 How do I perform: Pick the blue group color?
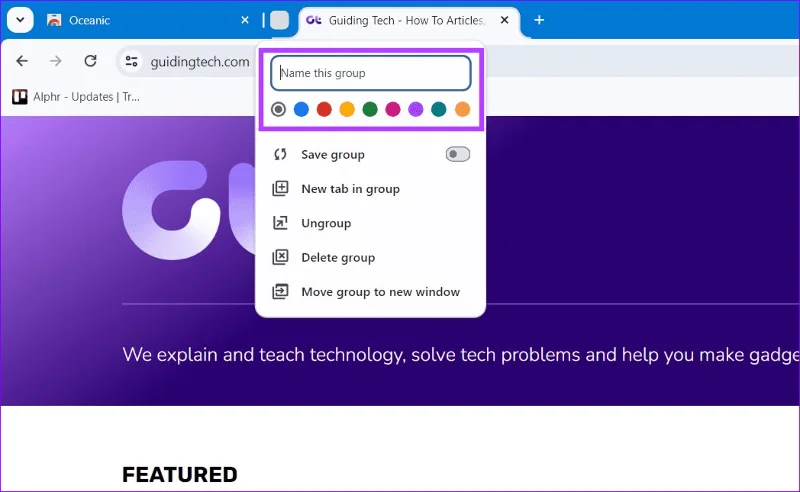(x=301, y=109)
